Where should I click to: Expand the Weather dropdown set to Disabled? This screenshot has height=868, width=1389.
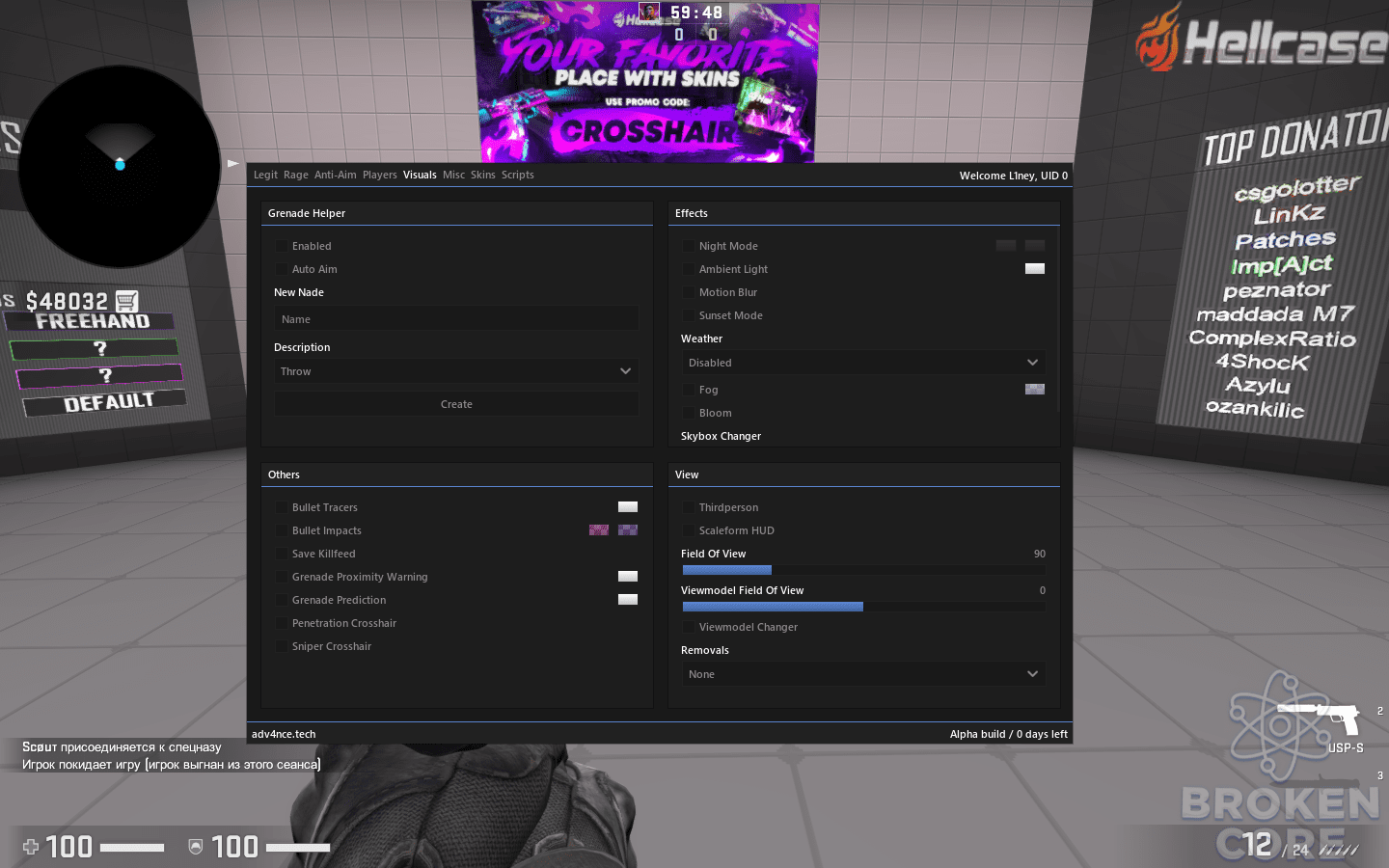(x=863, y=363)
